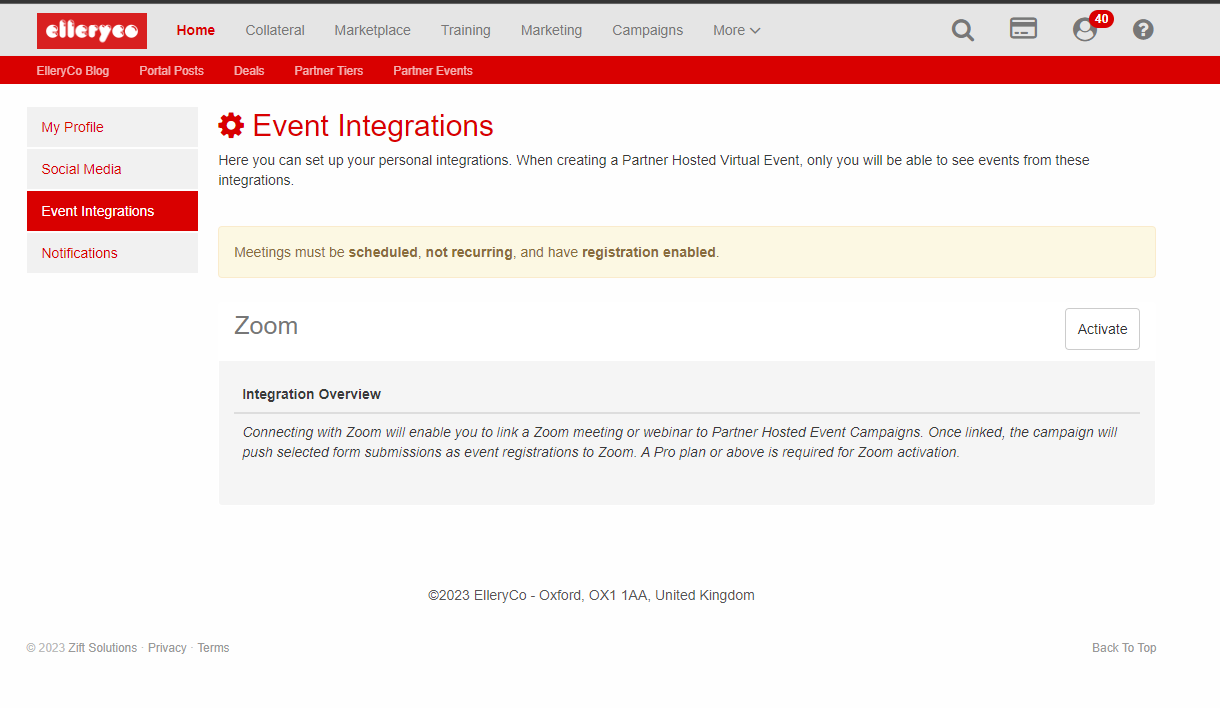1220x708 pixels.
Task: Open Portal Posts in the red bar
Action: (171, 71)
